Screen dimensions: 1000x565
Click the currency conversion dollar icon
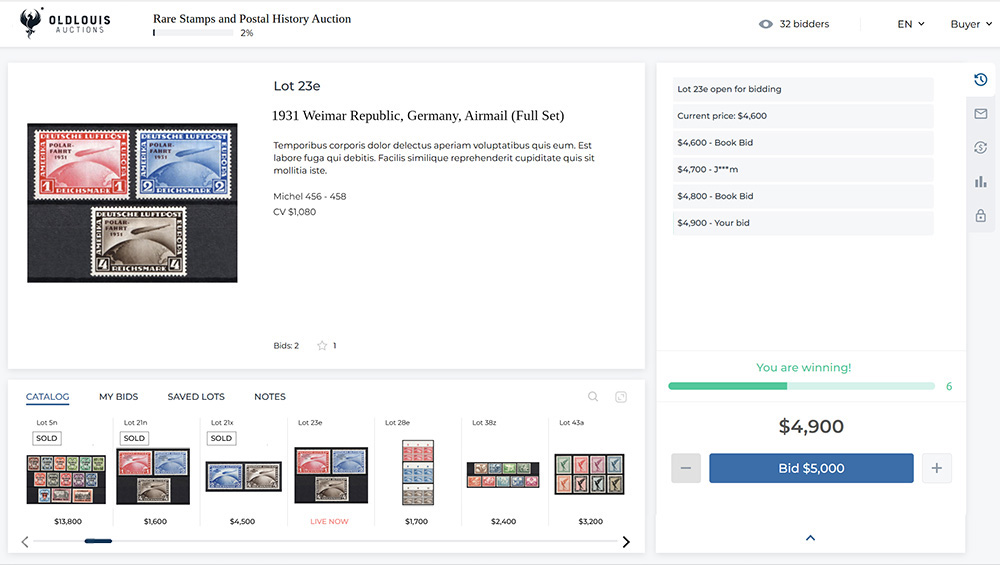[980, 148]
